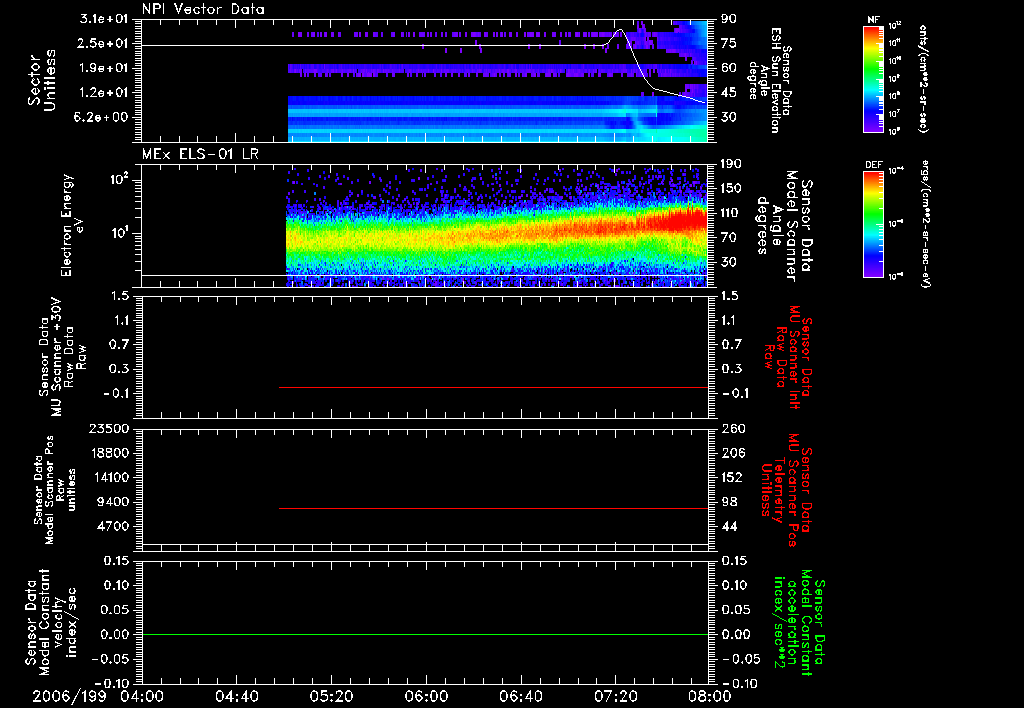1024x708 pixels.
Task: Click the NF rainbow color bar
Action: click(874, 79)
